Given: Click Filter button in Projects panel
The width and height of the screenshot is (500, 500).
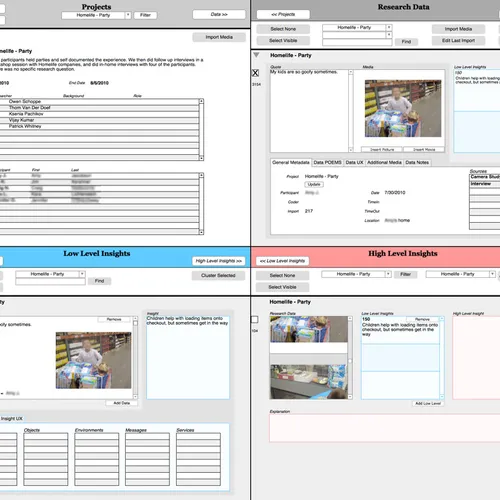Looking at the screenshot, I should [145, 15].
